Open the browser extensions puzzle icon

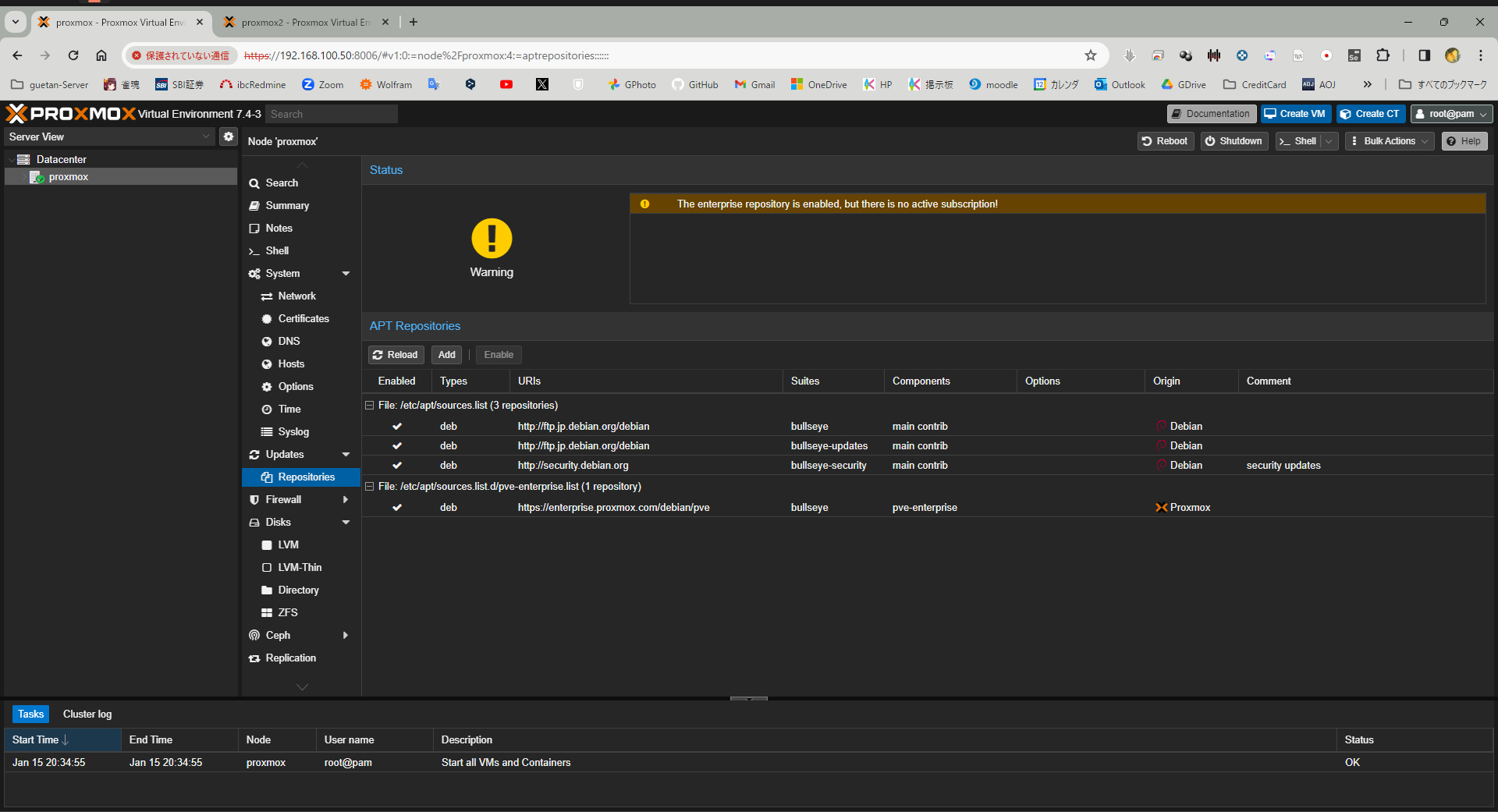coord(1383,55)
